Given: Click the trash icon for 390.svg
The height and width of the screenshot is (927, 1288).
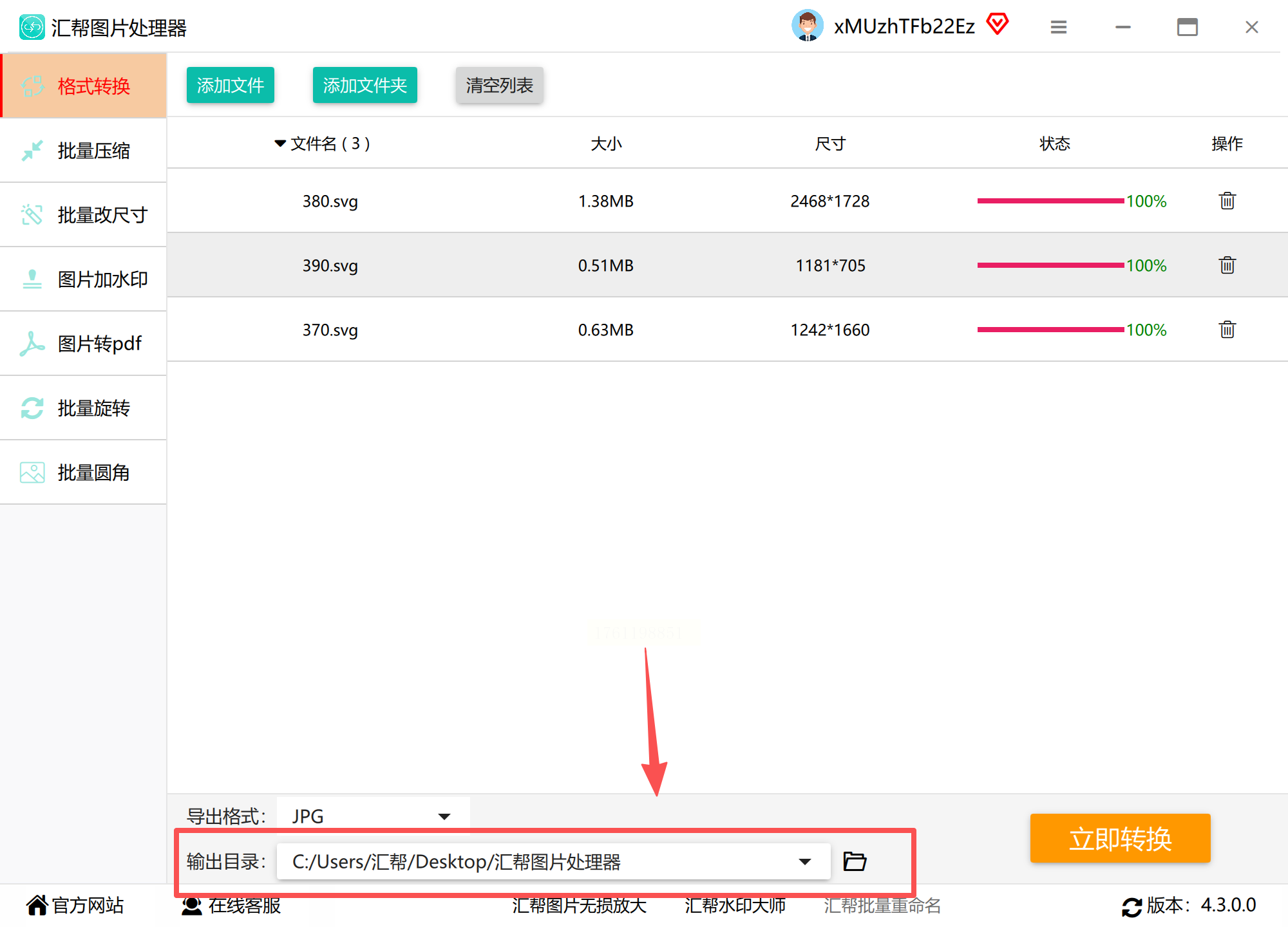Looking at the screenshot, I should [x=1227, y=265].
